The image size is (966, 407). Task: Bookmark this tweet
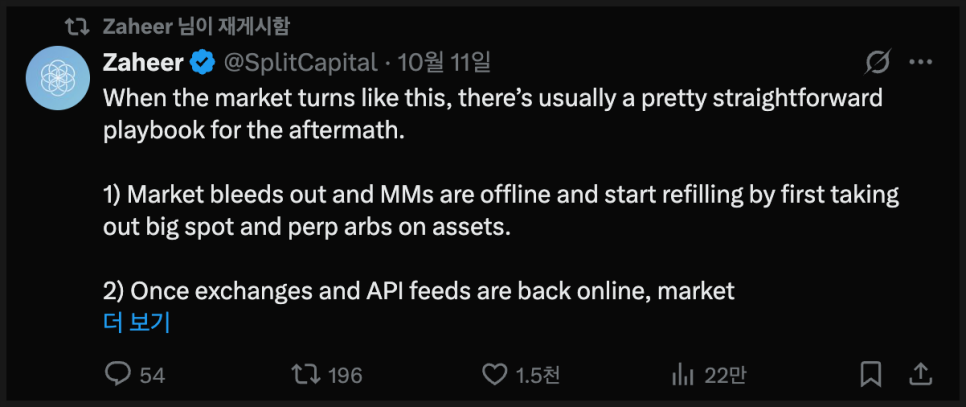871,374
